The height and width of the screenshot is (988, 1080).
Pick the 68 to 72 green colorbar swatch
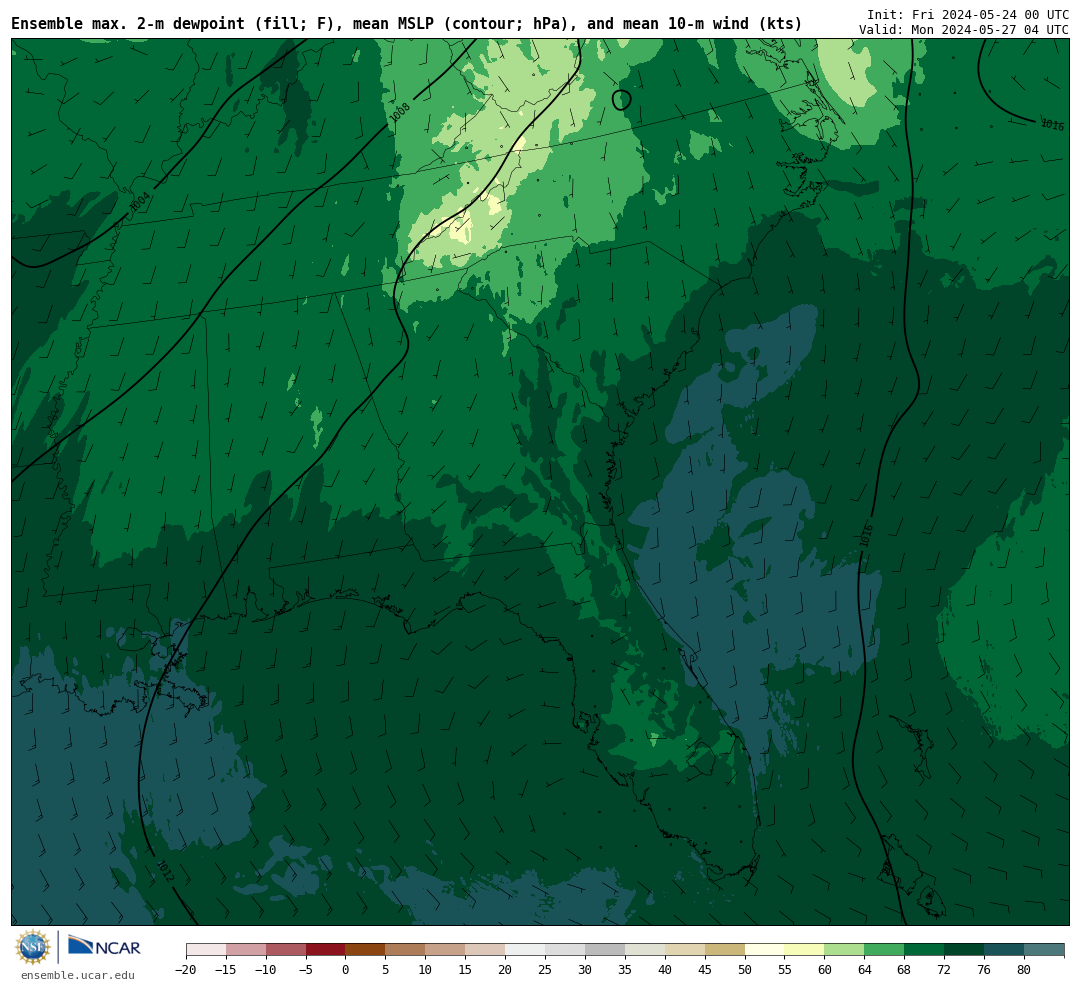[x=925, y=950]
